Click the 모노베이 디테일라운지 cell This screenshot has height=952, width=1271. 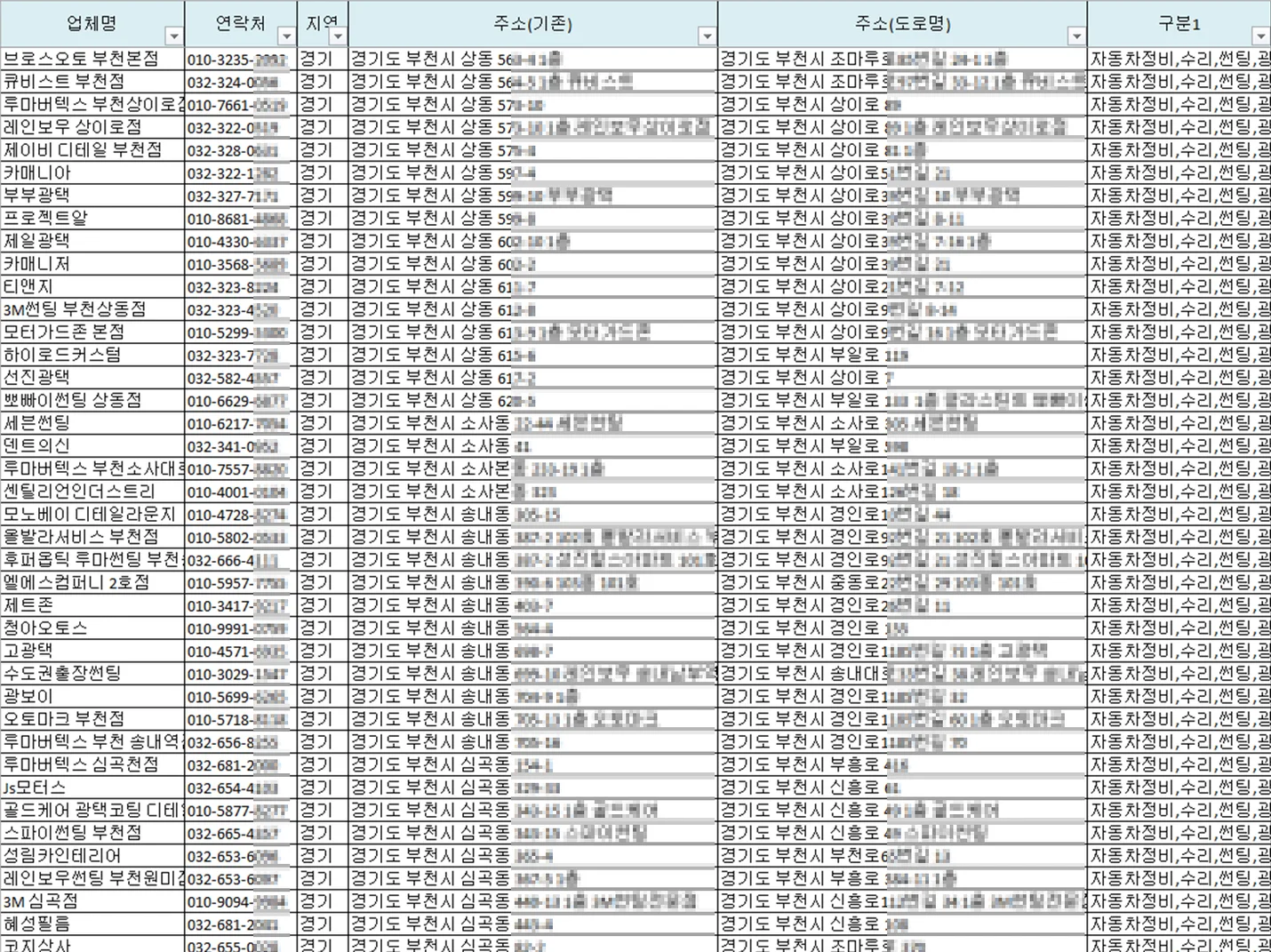[x=92, y=514]
